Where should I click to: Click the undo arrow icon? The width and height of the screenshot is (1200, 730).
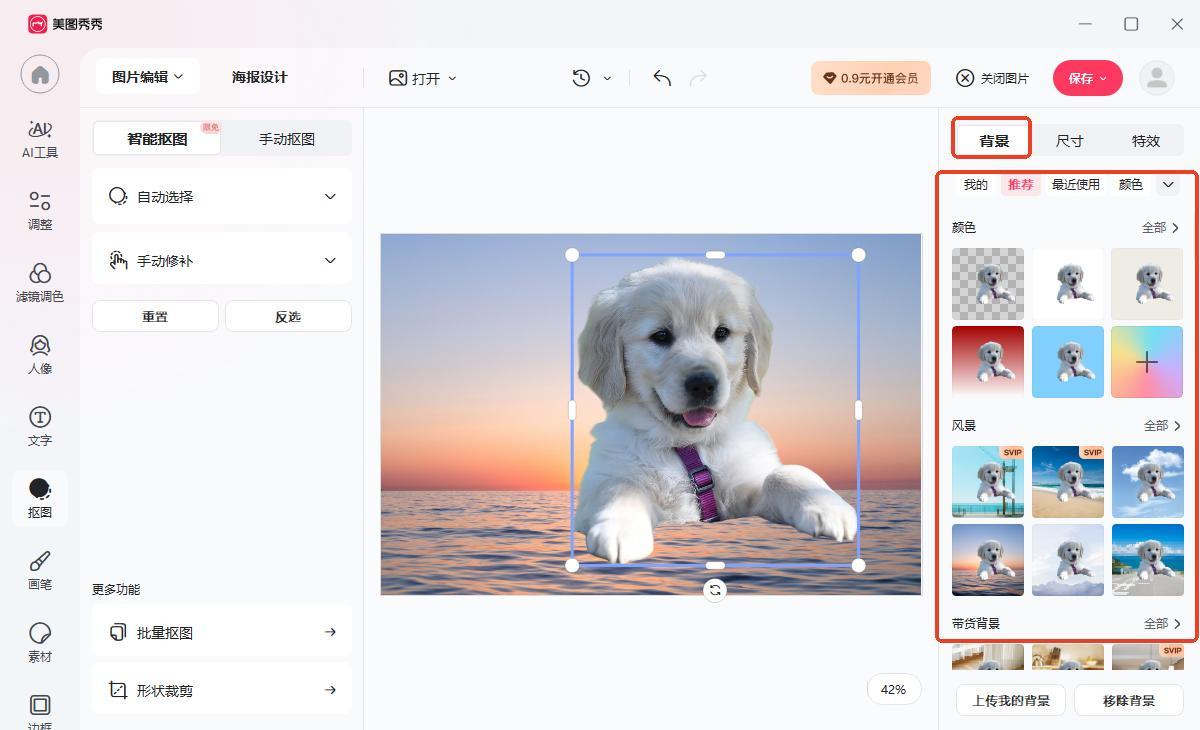click(x=662, y=78)
